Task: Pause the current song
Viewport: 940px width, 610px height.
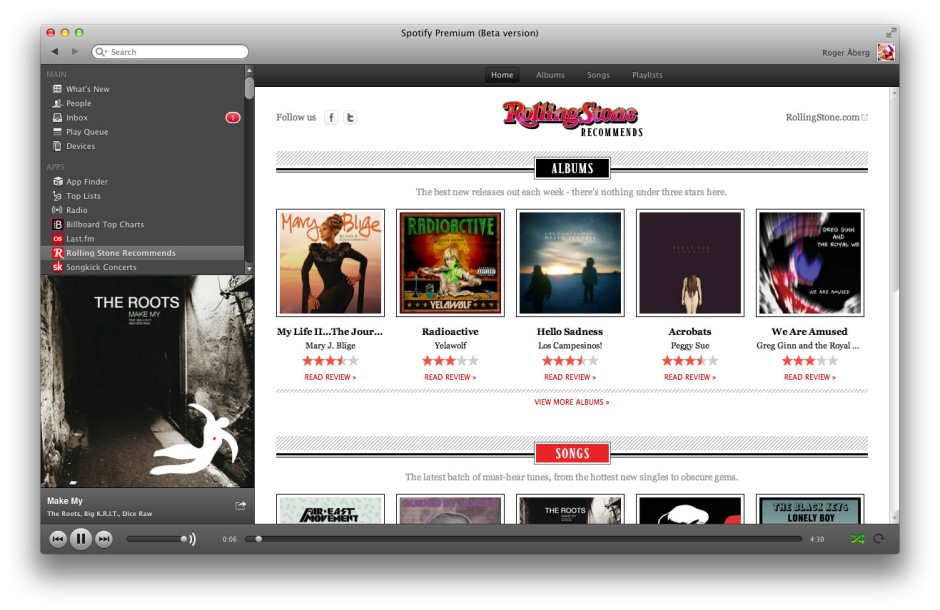Action: [81, 539]
